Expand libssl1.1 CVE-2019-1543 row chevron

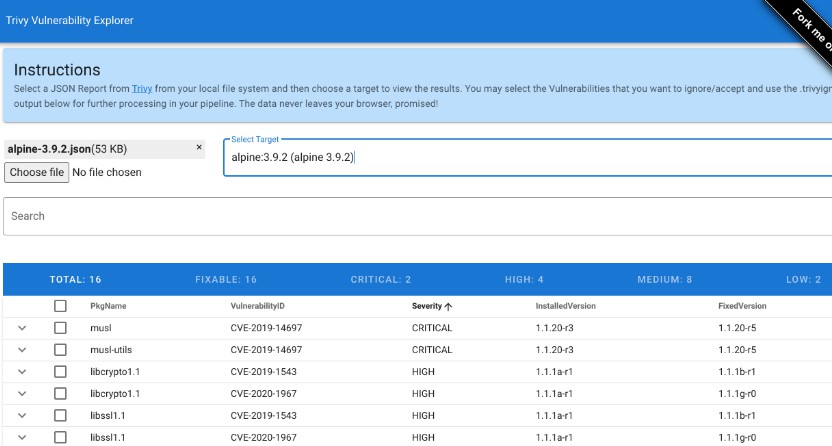[22, 416]
